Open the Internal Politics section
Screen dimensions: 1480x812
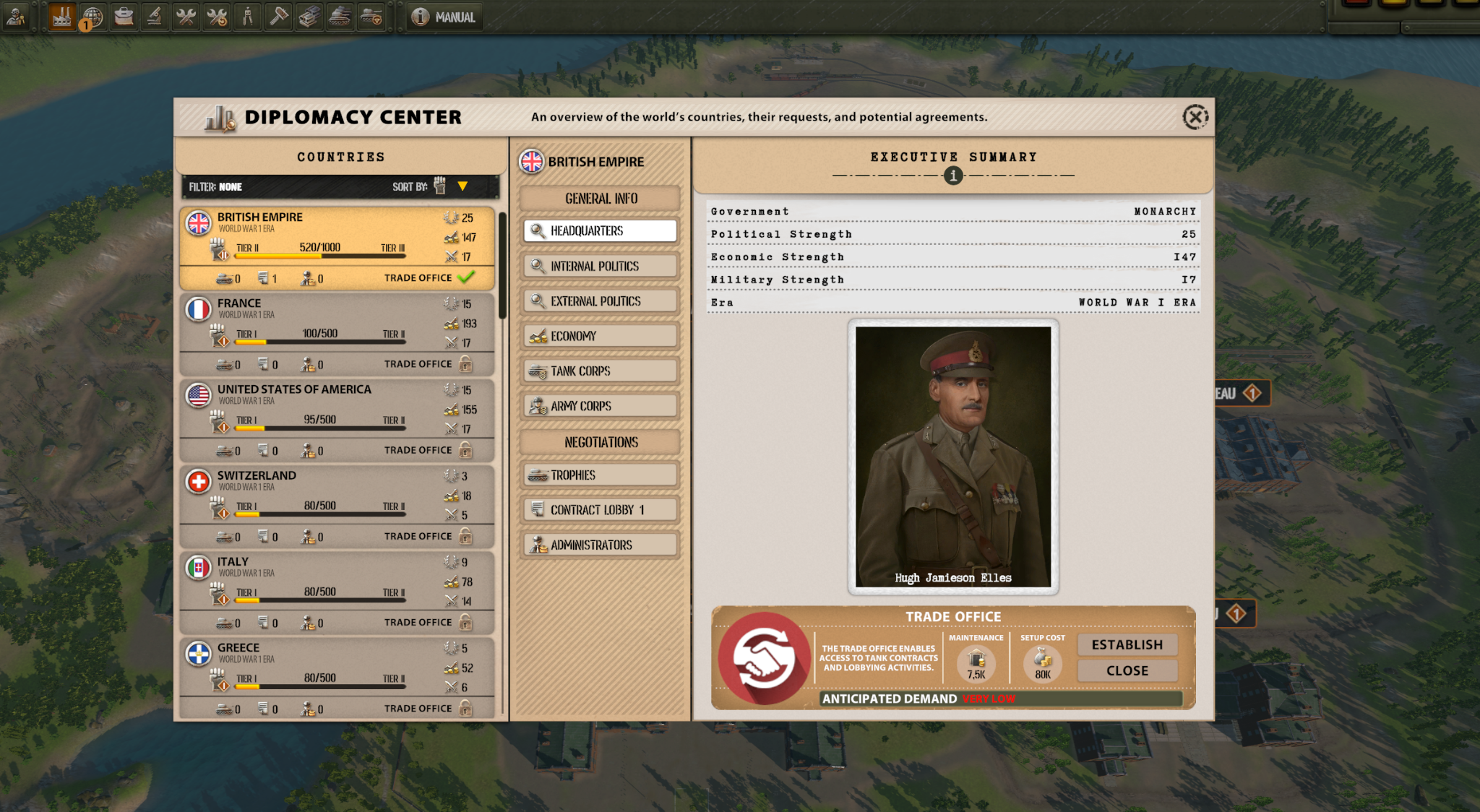pyautogui.click(x=600, y=266)
